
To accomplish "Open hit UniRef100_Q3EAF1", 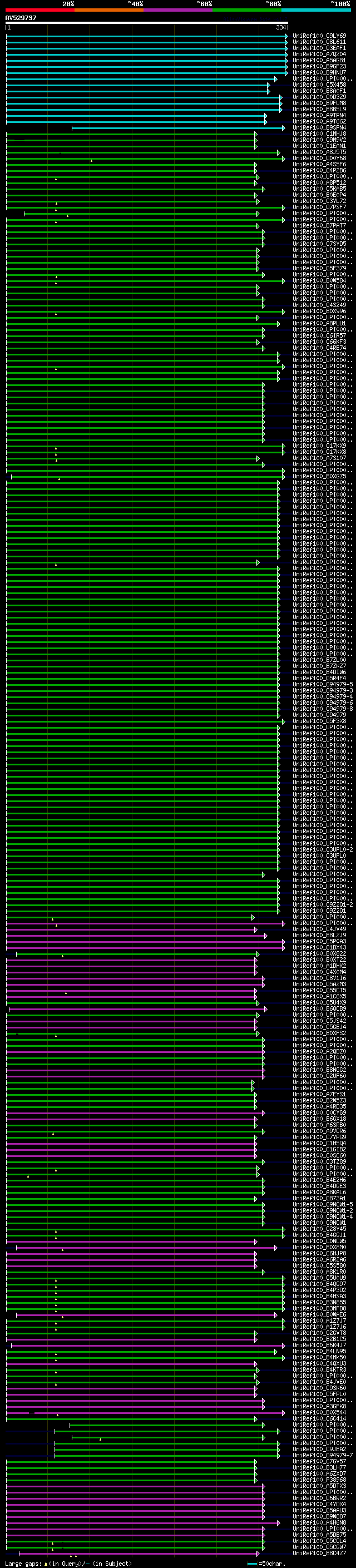I will (x=319, y=48).
